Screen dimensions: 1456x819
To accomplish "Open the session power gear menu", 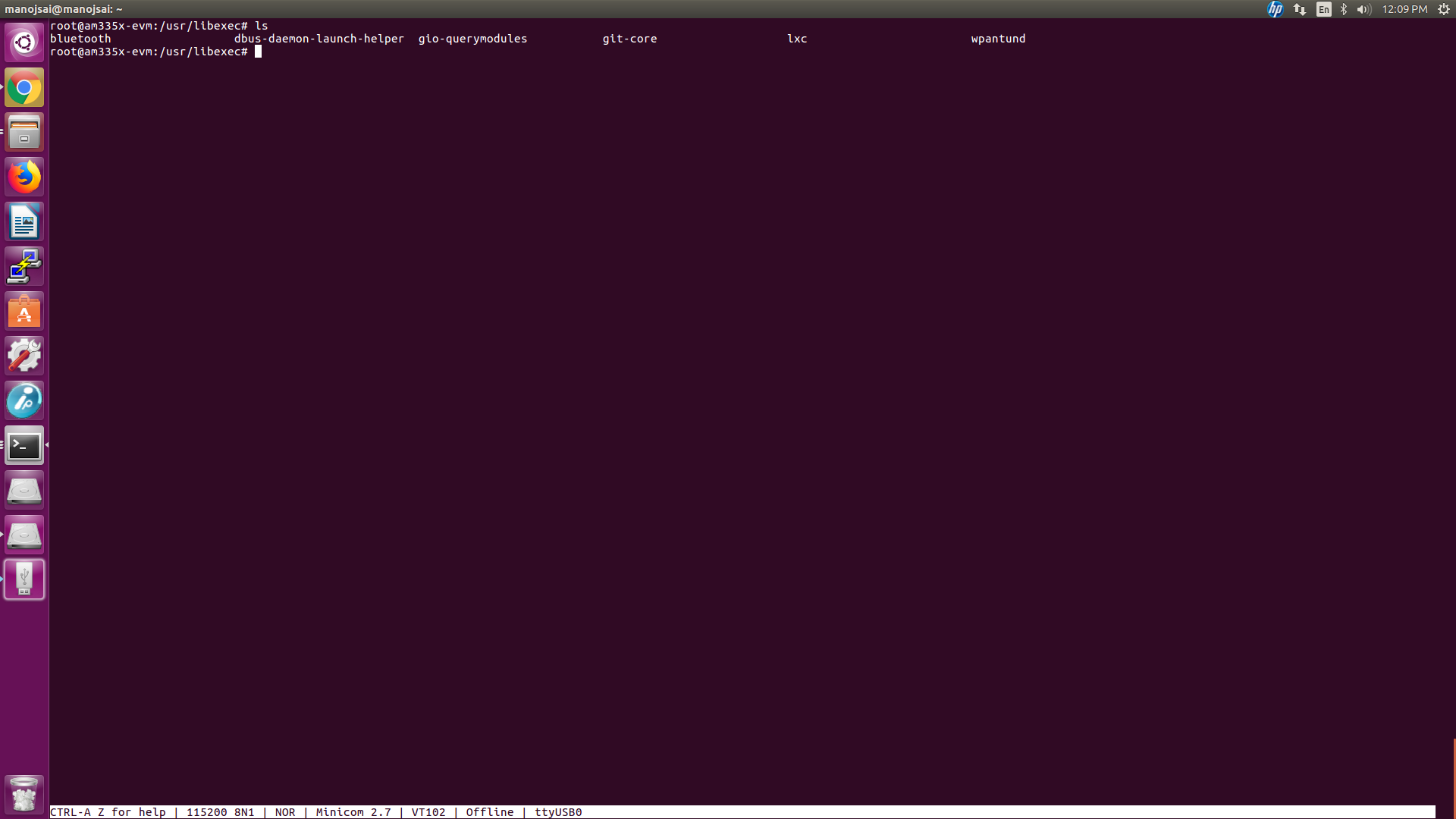I will click(x=1444, y=9).
